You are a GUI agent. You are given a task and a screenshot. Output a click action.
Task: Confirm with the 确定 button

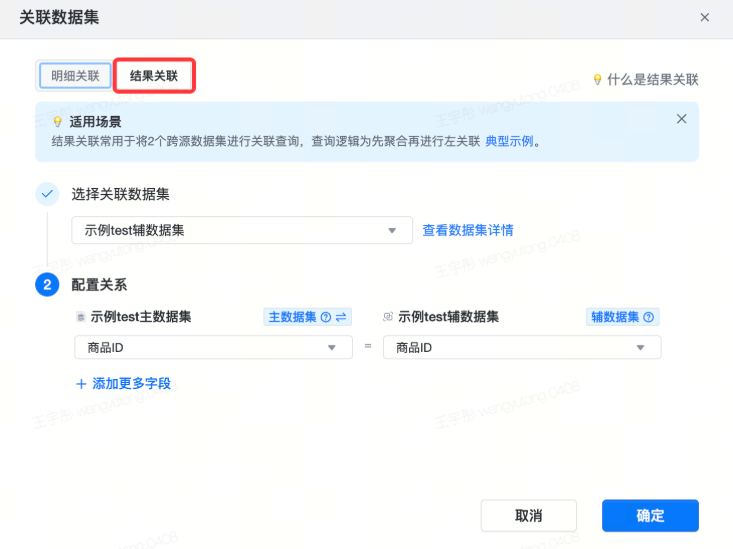(650, 515)
